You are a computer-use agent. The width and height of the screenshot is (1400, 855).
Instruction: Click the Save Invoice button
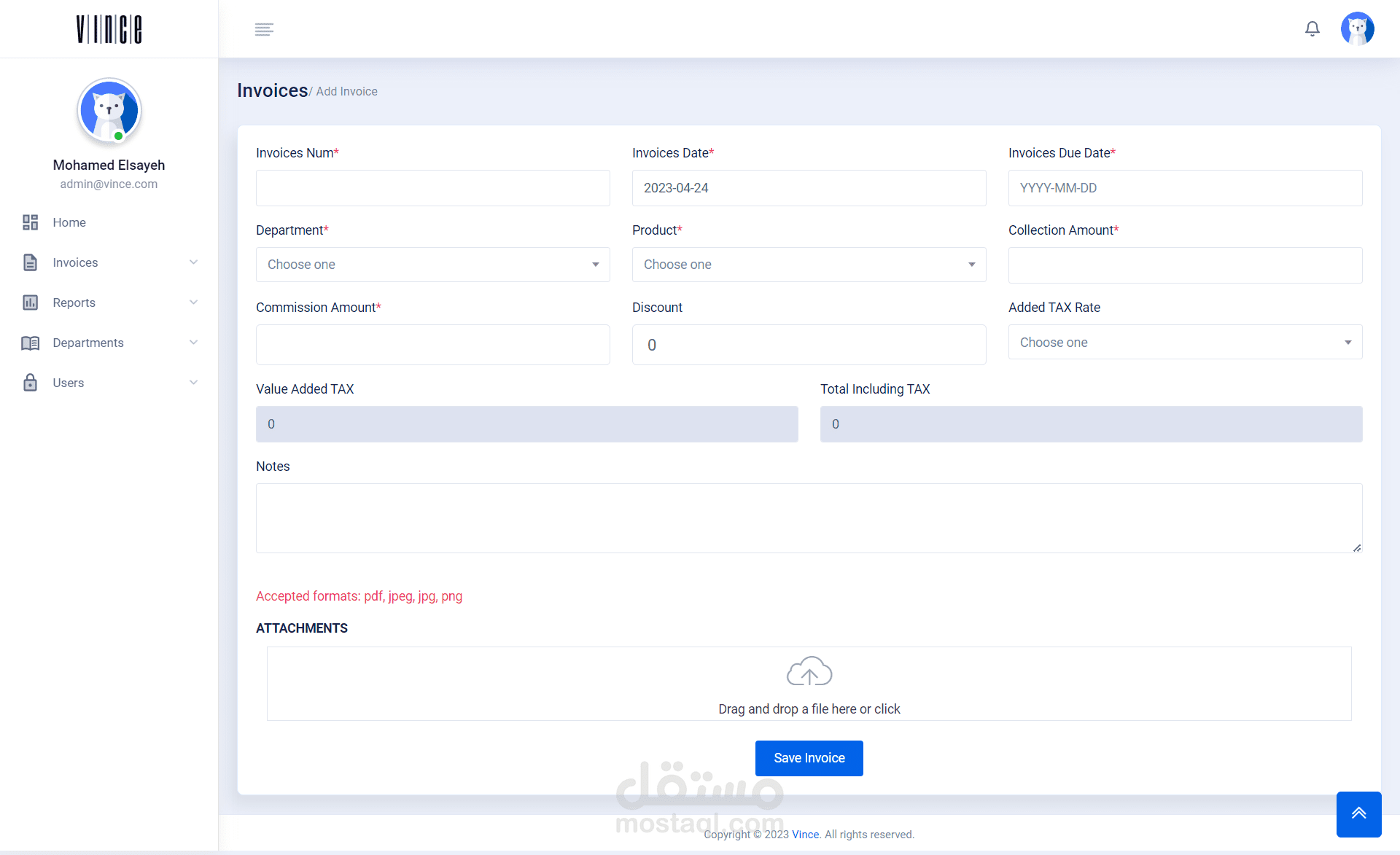[809, 758]
